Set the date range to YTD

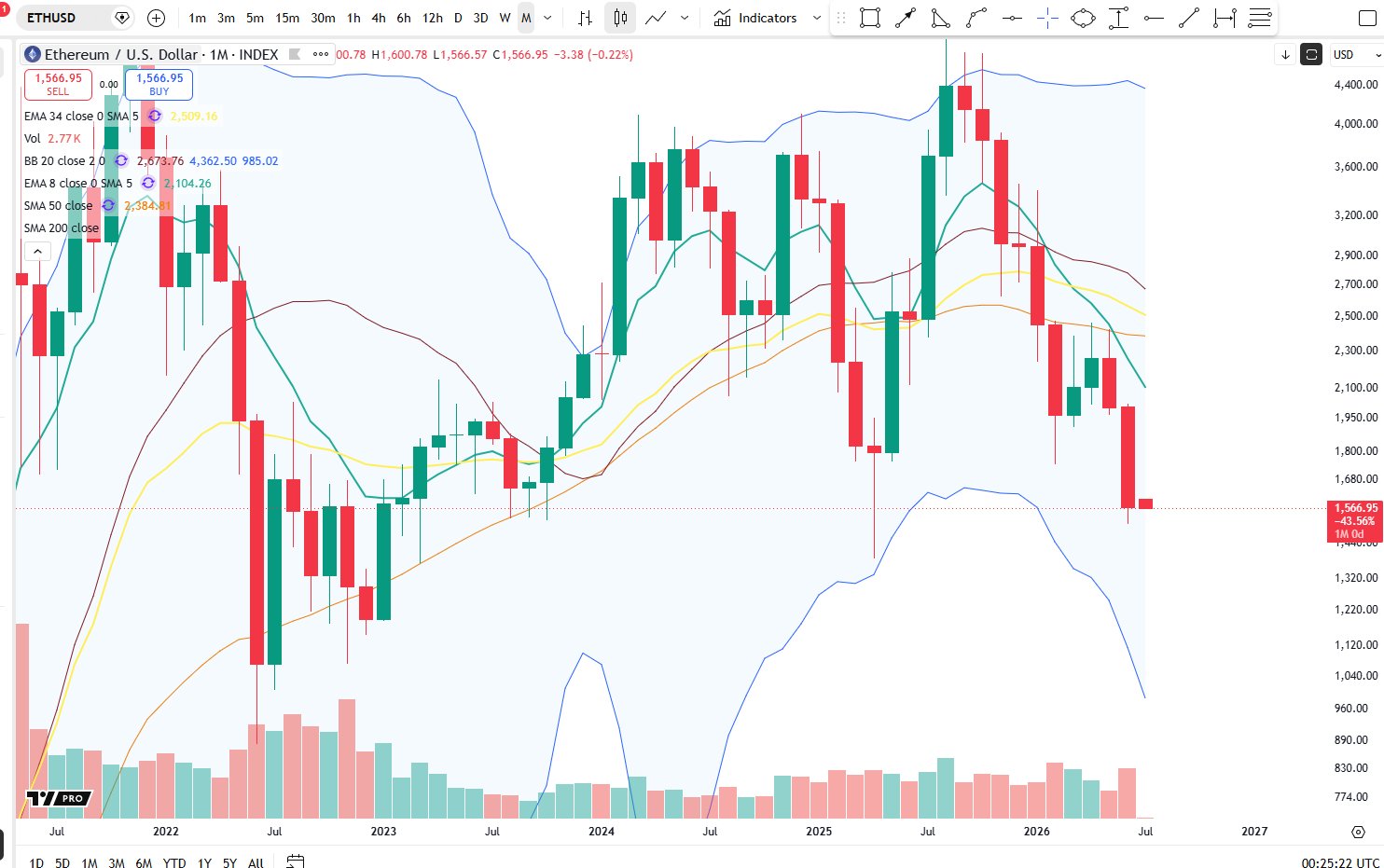174,862
